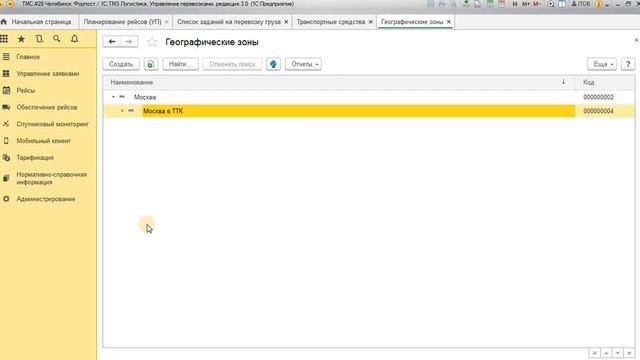This screenshot has height=360, width=640.
Task: Go forward with right arrow button
Action: (129, 42)
